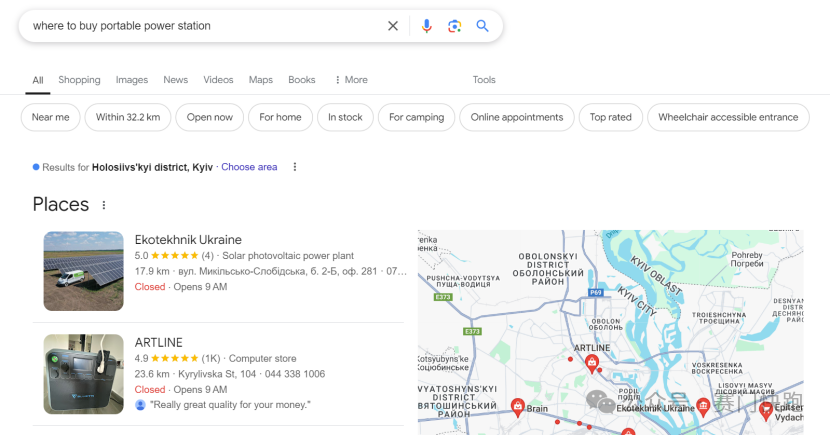
Task: Enable the Top rated filter chip
Action: click(610, 117)
